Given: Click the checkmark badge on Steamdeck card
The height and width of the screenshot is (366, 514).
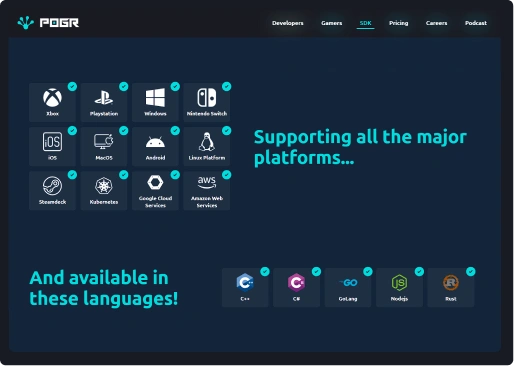Looking at the screenshot, I should 72,175.
